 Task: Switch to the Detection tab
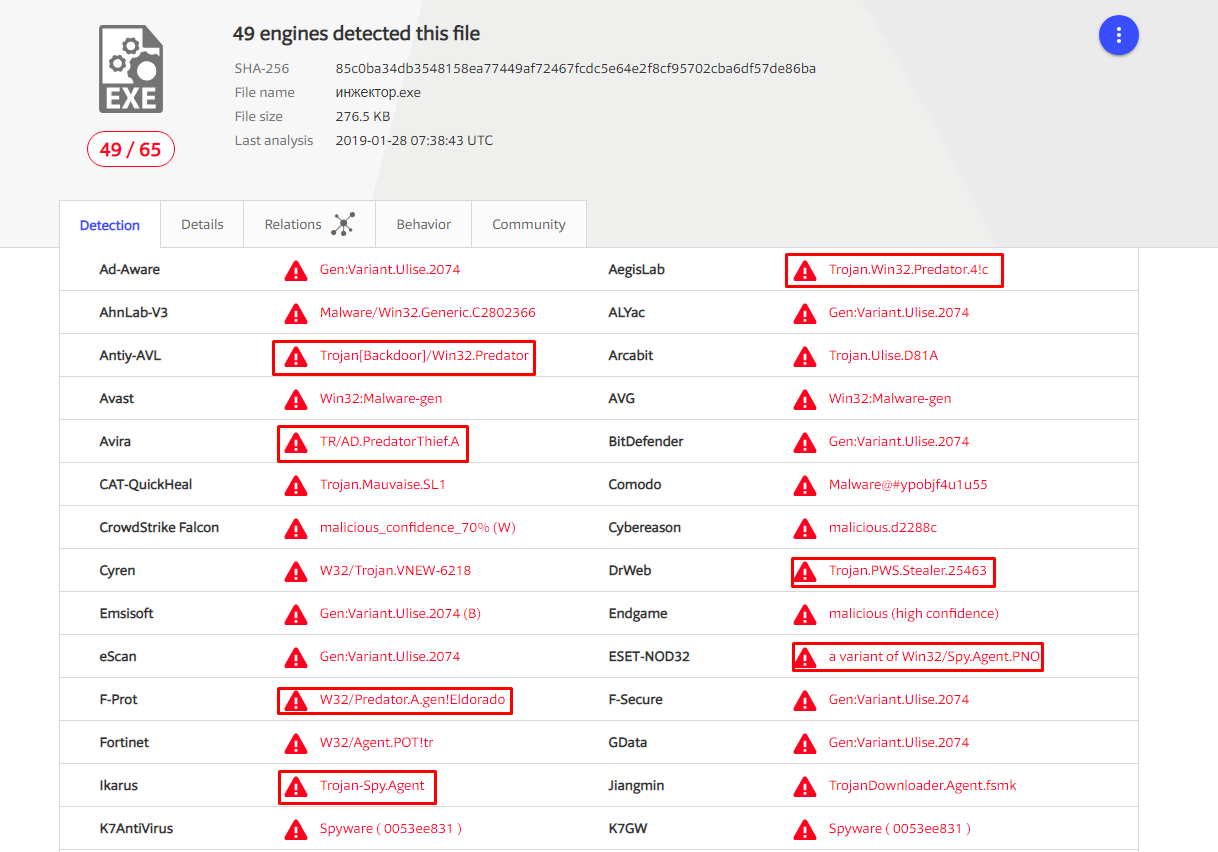[x=110, y=225]
